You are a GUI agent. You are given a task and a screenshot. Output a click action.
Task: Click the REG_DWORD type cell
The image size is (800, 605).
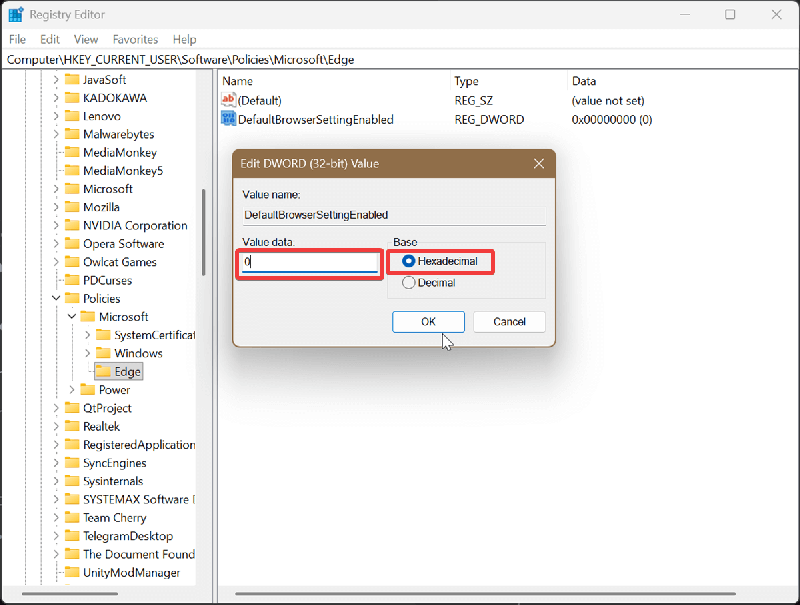[489, 119]
